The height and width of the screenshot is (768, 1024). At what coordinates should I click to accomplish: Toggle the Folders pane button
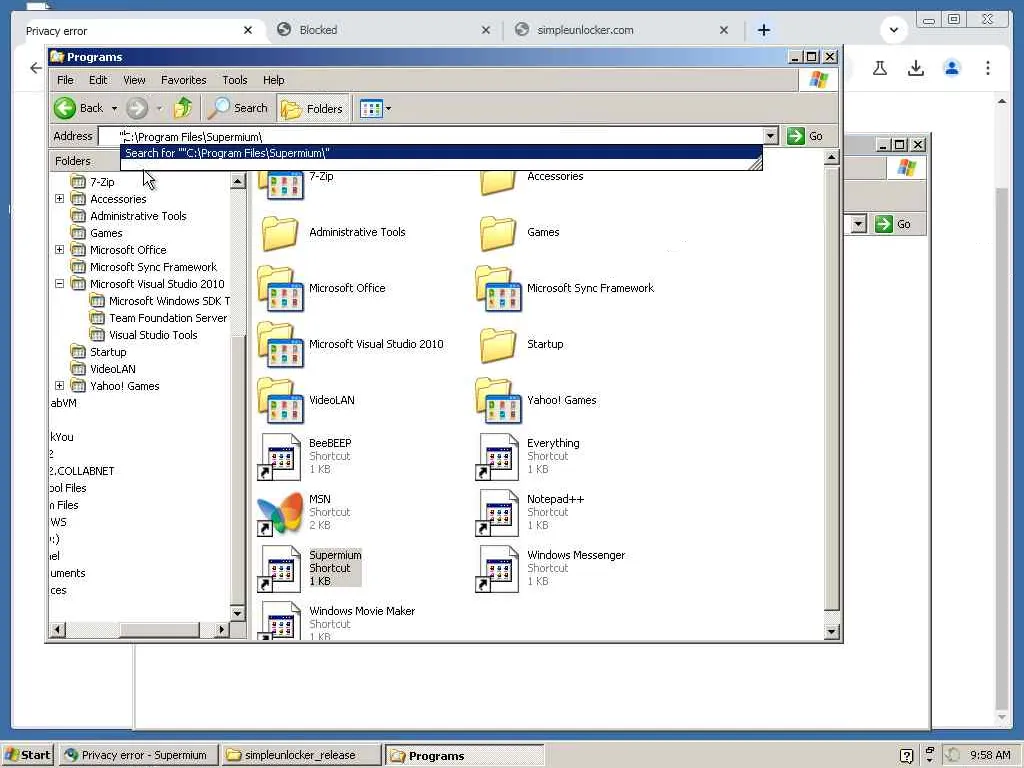(313, 108)
